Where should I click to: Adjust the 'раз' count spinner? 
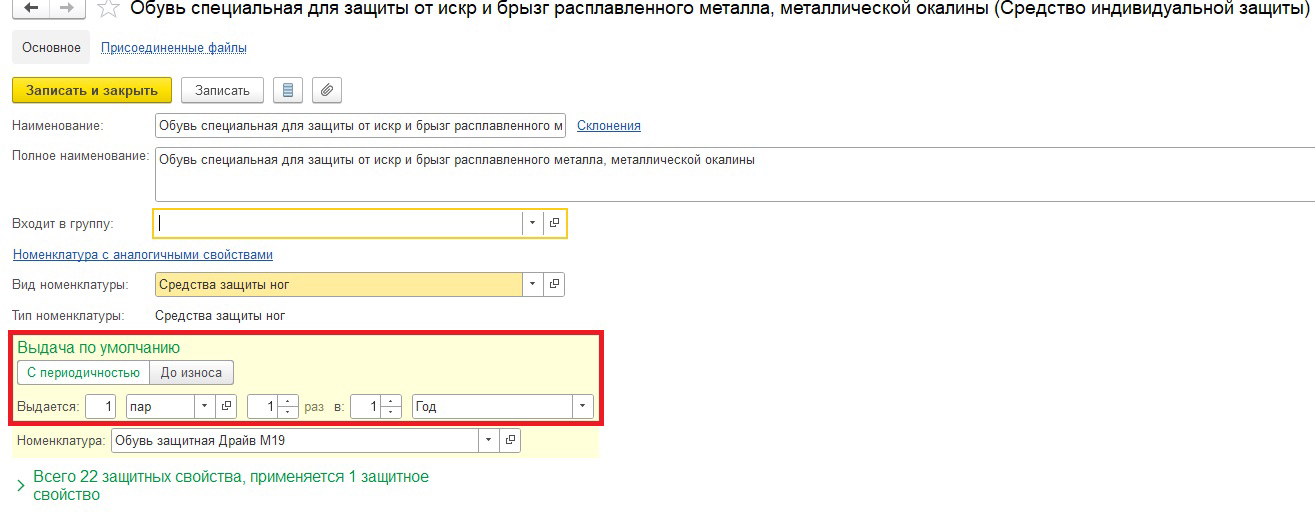288,407
